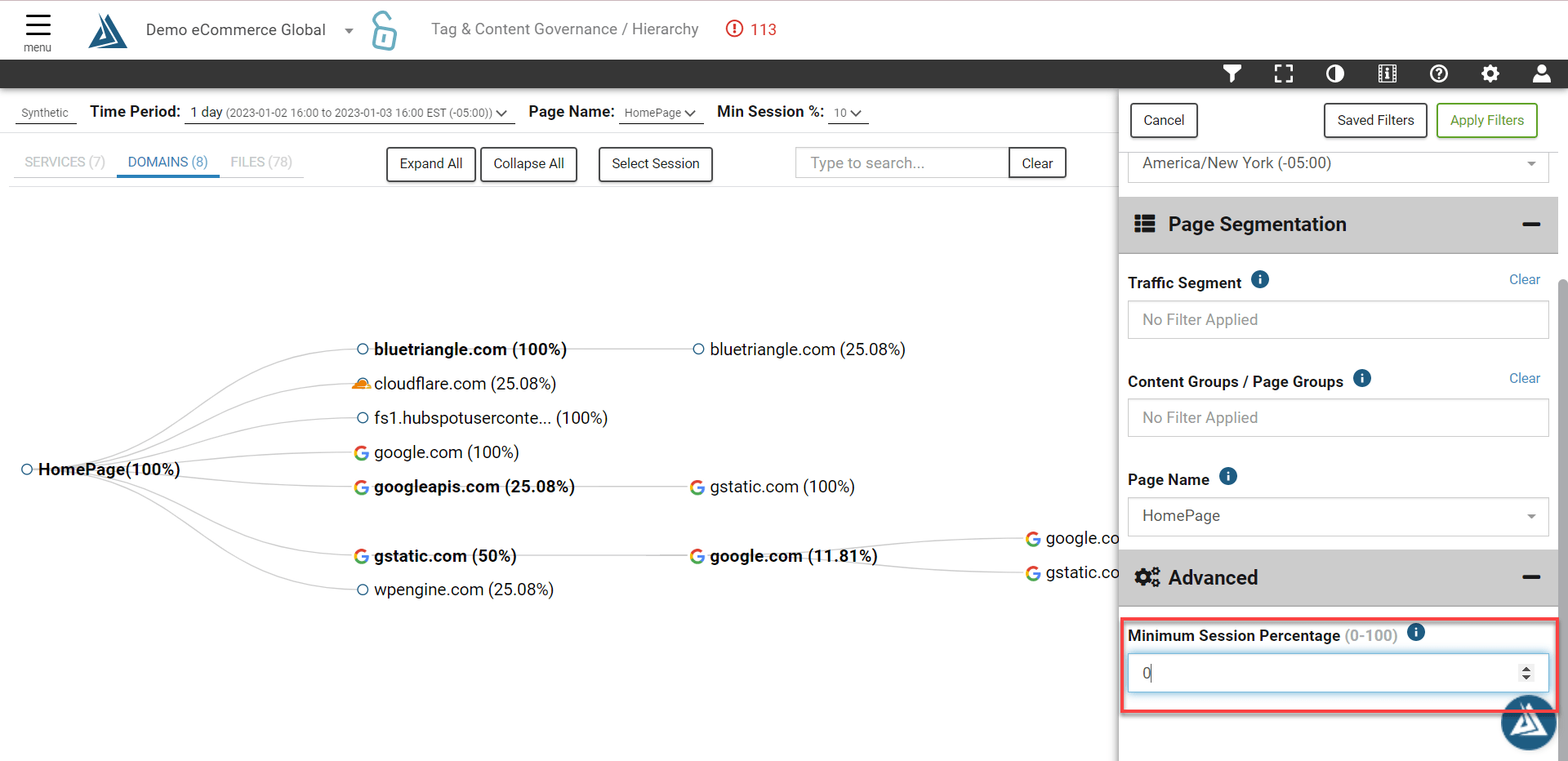
Task: Click Apply Filters button
Action: [x=1486, y=120]
